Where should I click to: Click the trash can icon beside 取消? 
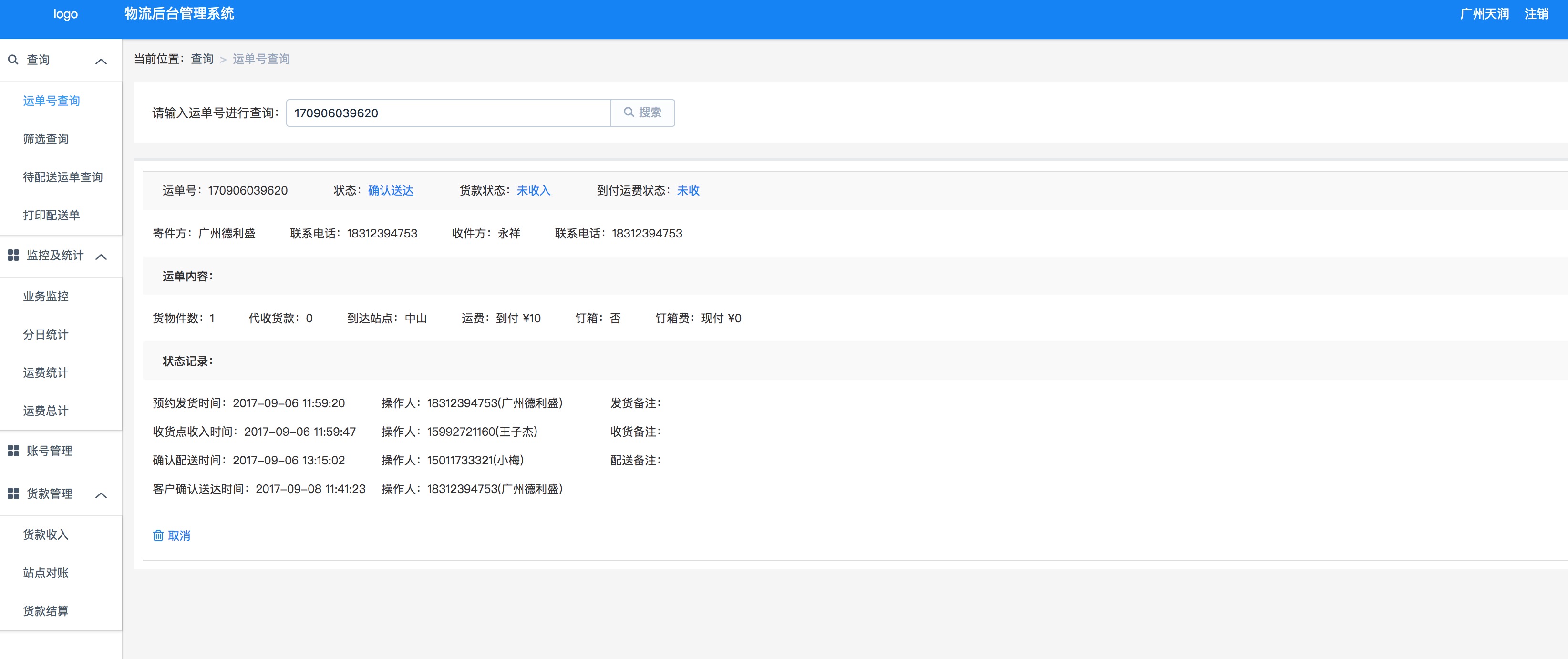tap(158, 535)
